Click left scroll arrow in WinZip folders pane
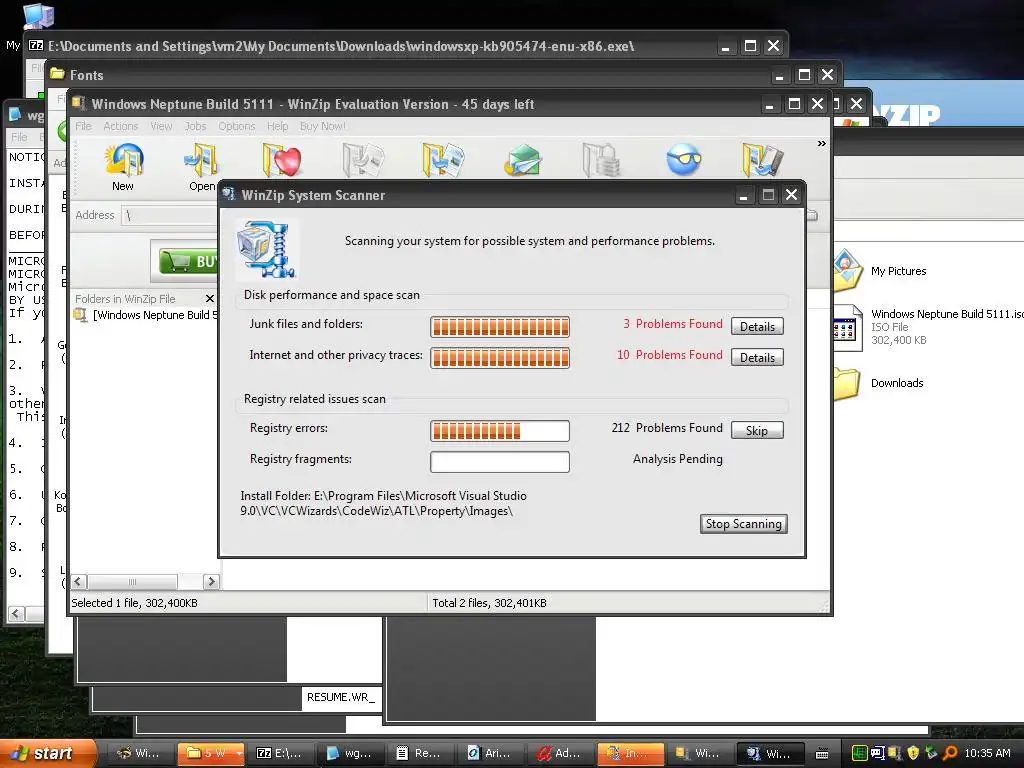1024x768 pixels. click(78, 581)
